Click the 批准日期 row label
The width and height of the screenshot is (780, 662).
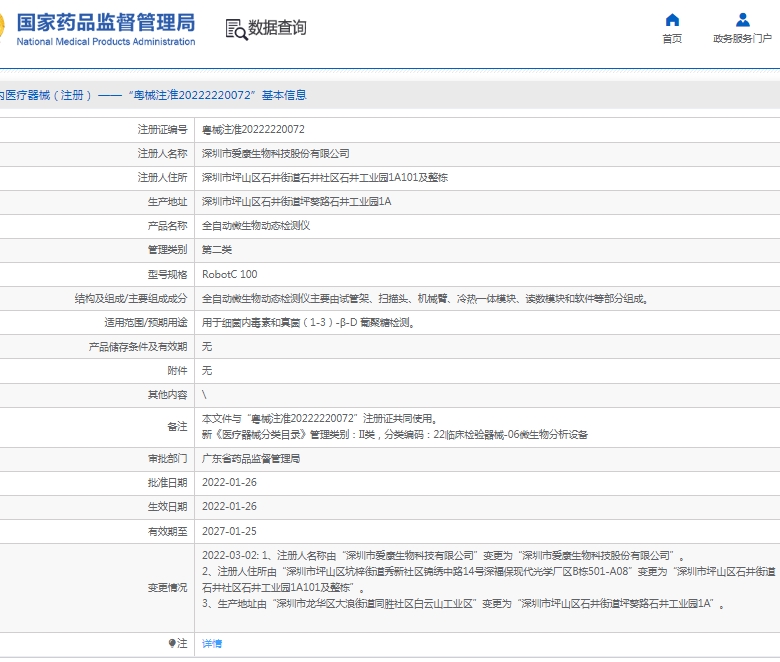(168, 482)
